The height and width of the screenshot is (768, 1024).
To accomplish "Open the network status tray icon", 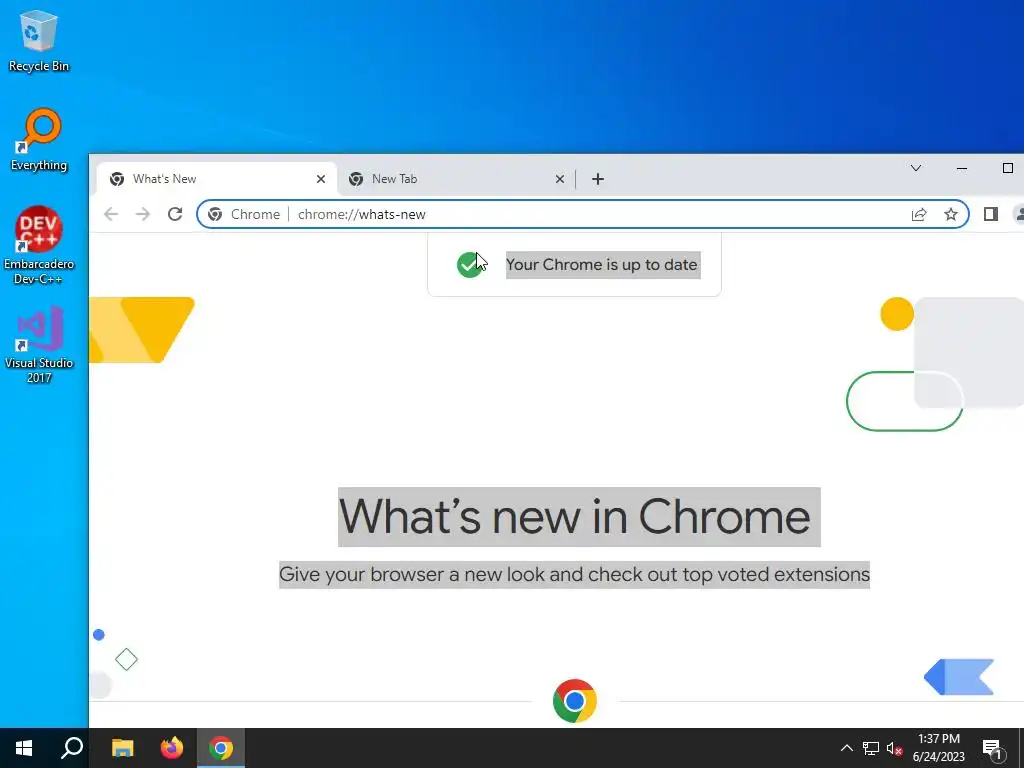I will tap(871, 748).
